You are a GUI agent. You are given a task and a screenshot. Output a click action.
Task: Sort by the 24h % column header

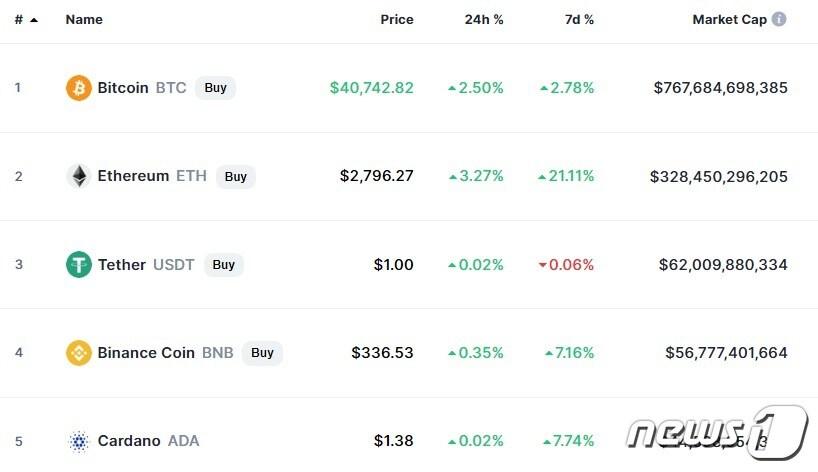(x=484, y=20)
